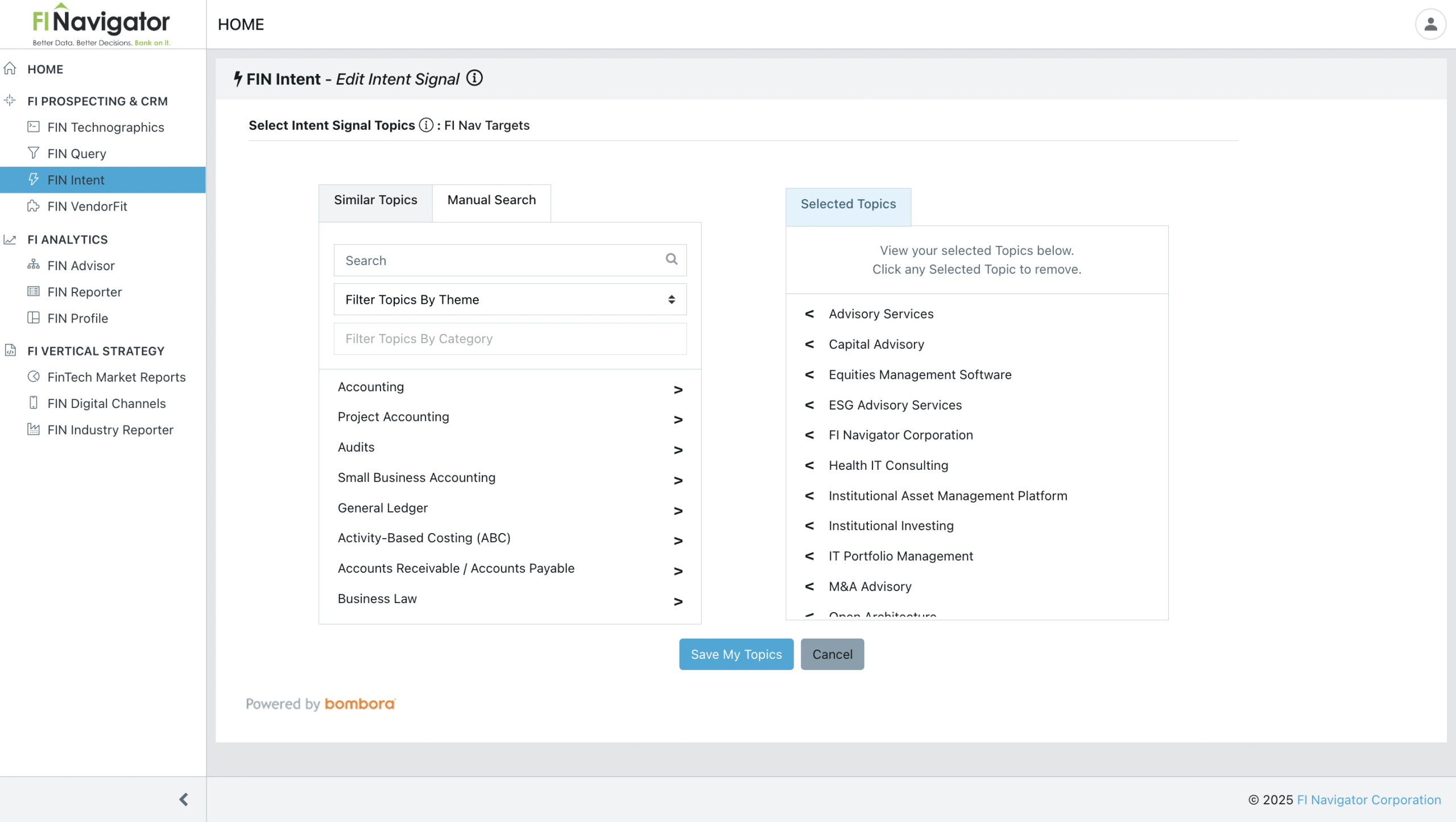Open FIN Query in the sidebar

tap(77, 154)
